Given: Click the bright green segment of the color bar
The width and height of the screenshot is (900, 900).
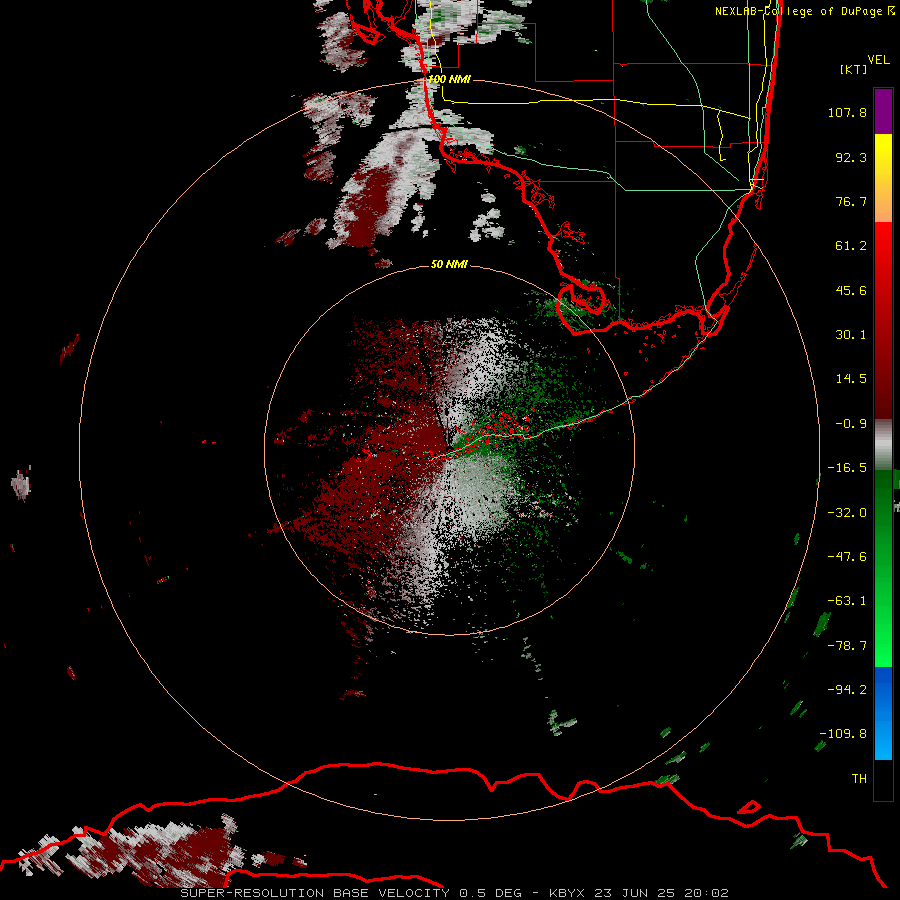Looking at the screenshot, I should click(883, 568).
